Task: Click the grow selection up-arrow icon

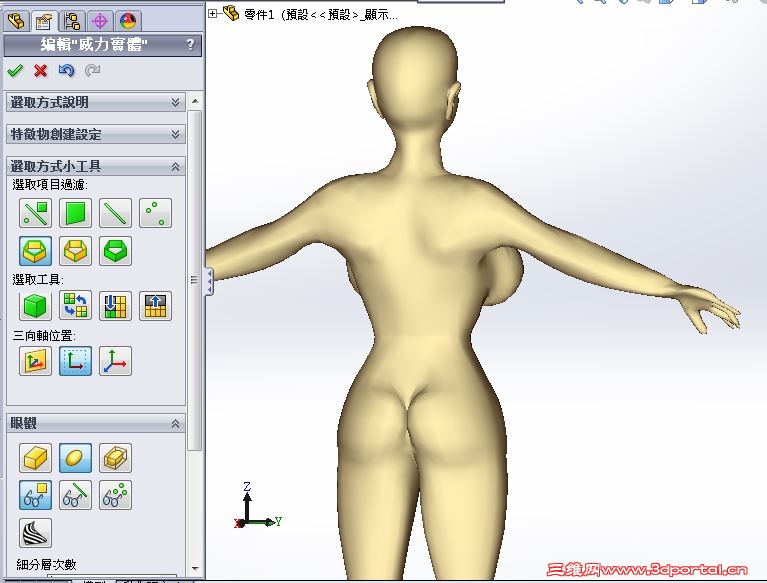Action: pos(156,306)
